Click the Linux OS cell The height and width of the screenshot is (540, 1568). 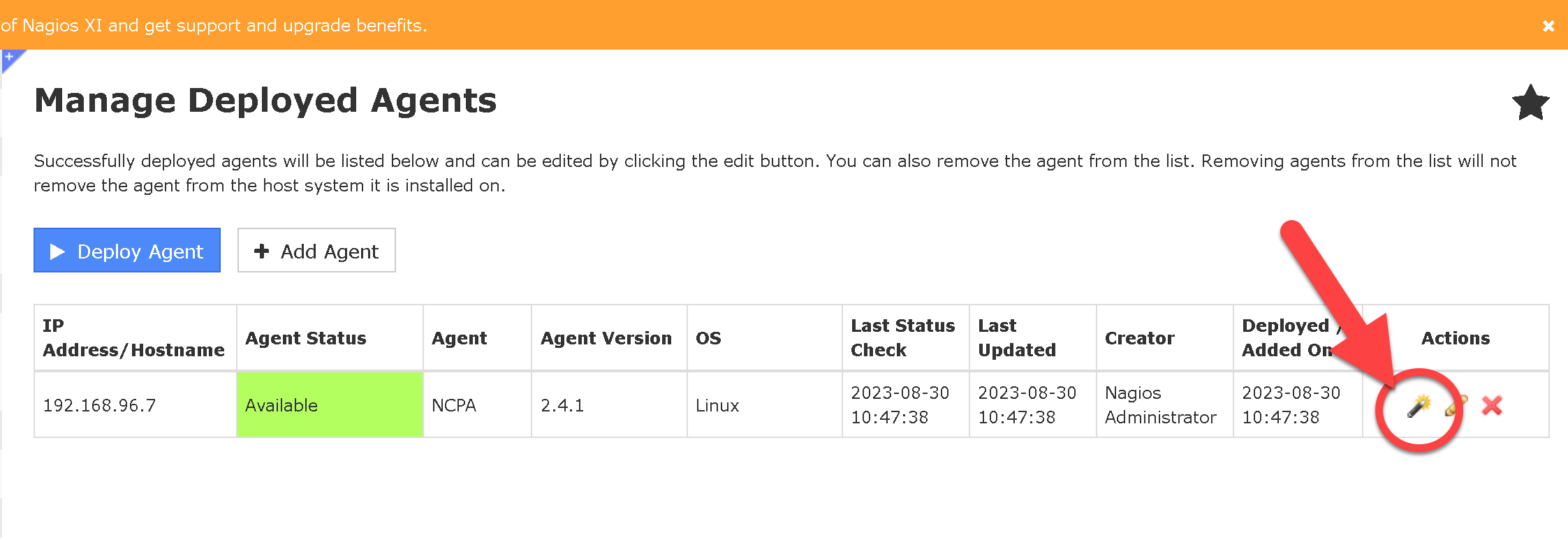[717, 405]
